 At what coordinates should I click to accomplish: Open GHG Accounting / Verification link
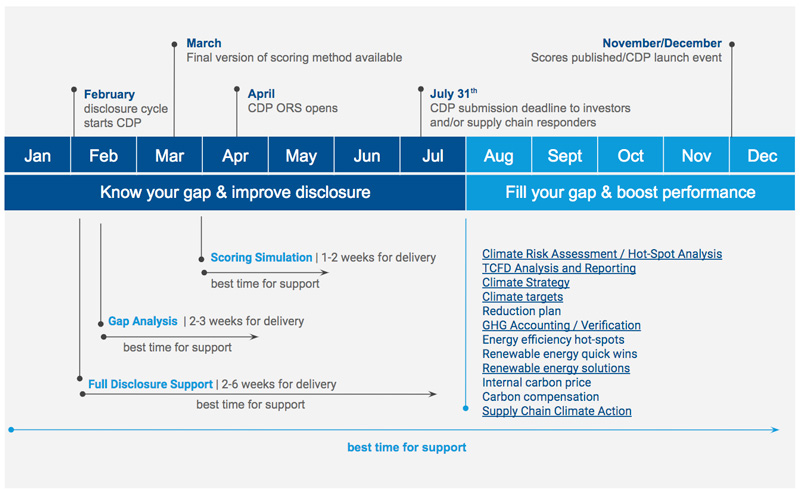pyautogui.click(x=561, y=325)
